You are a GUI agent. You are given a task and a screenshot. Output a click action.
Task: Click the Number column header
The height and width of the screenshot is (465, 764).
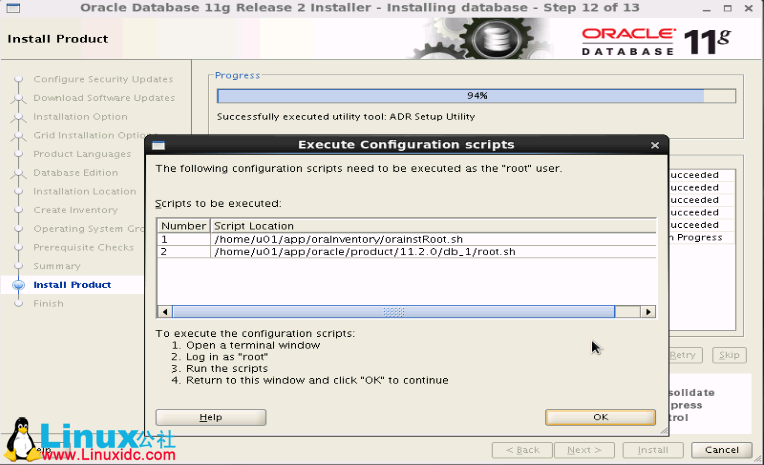click(184, 226)
